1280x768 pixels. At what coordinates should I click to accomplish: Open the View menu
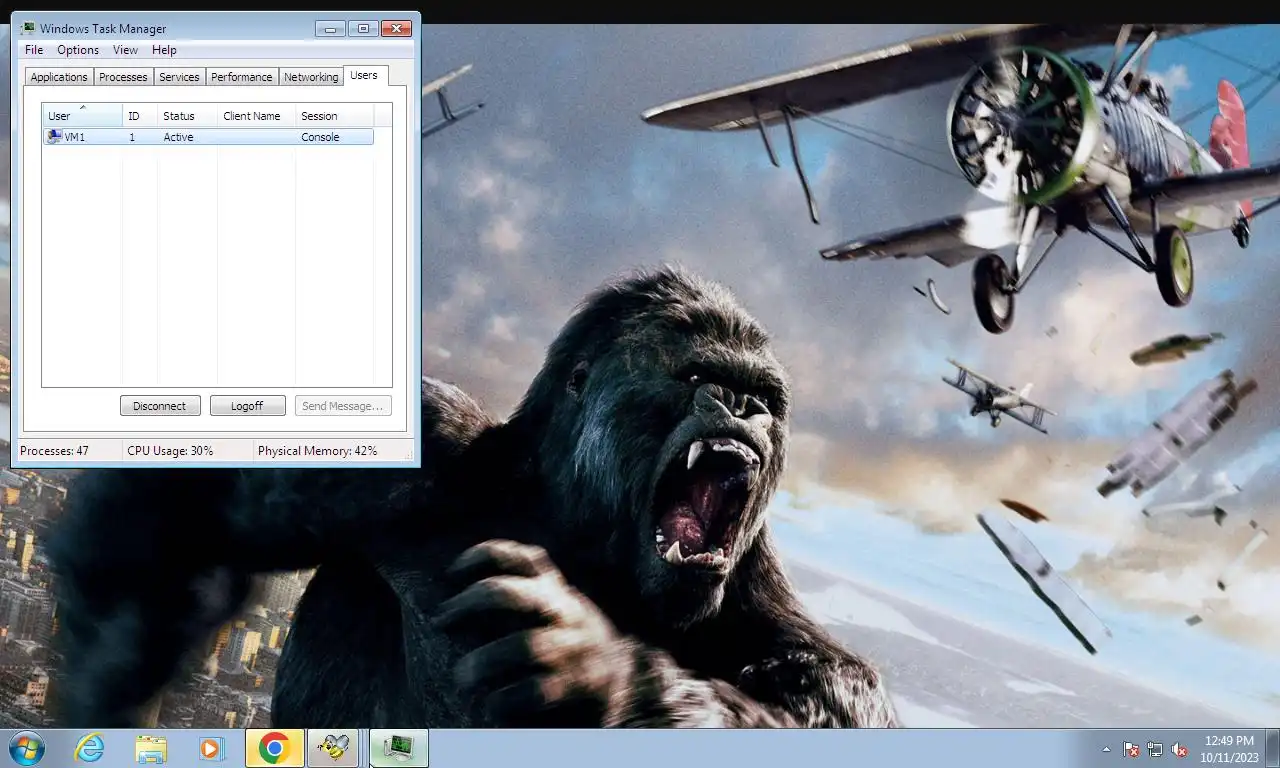tap(126, 50)
